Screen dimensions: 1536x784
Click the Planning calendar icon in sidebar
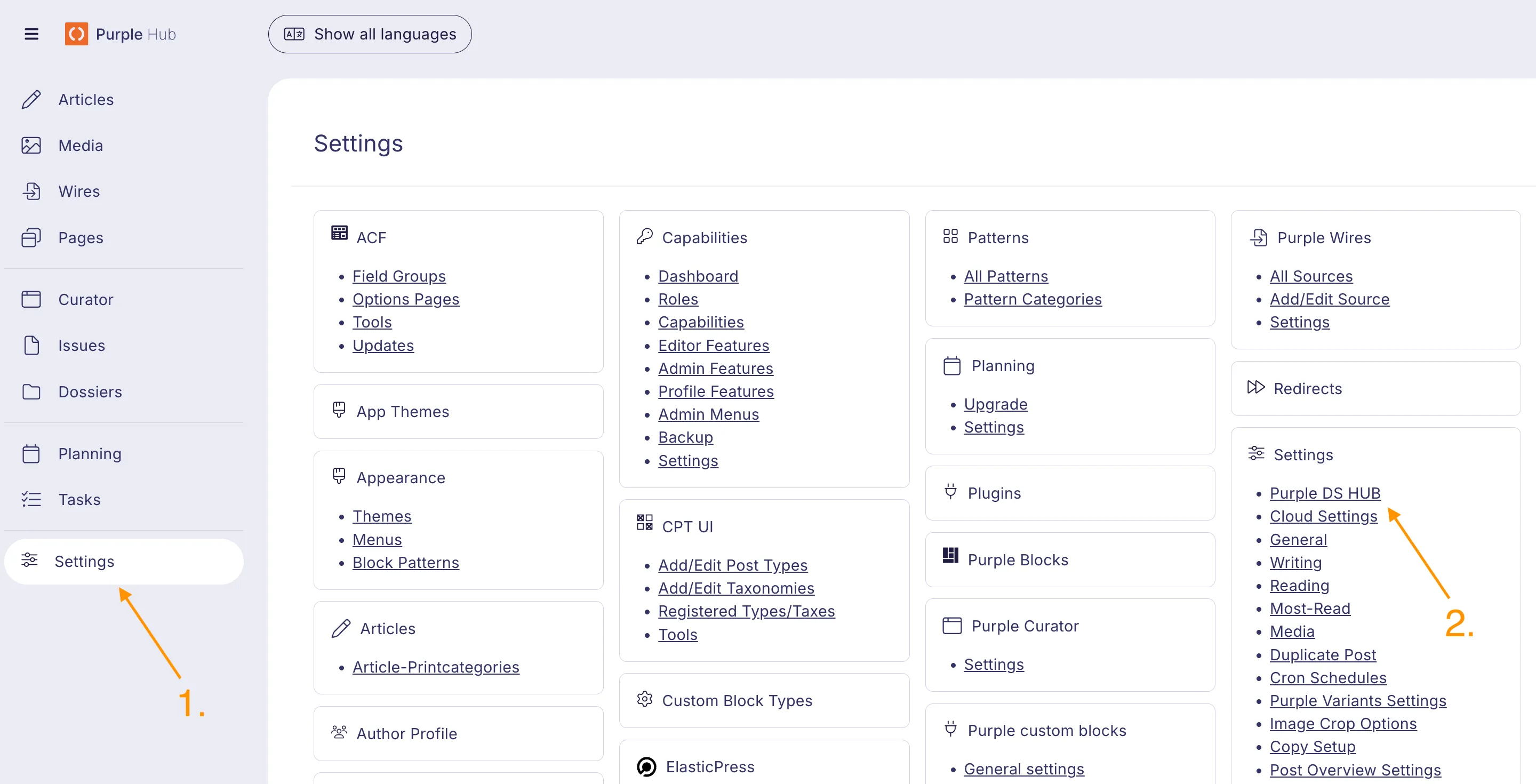31,454
